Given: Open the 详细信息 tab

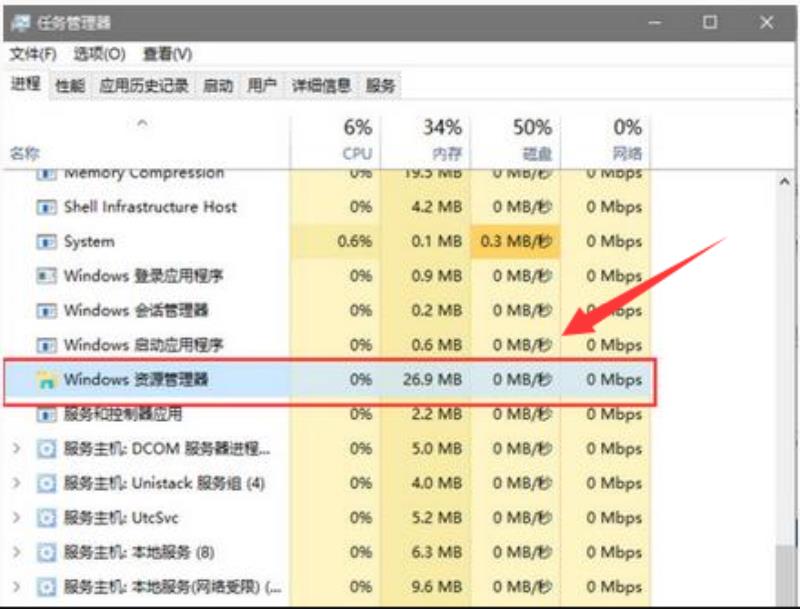Looking at the screenshot, I should click(321, 86).
